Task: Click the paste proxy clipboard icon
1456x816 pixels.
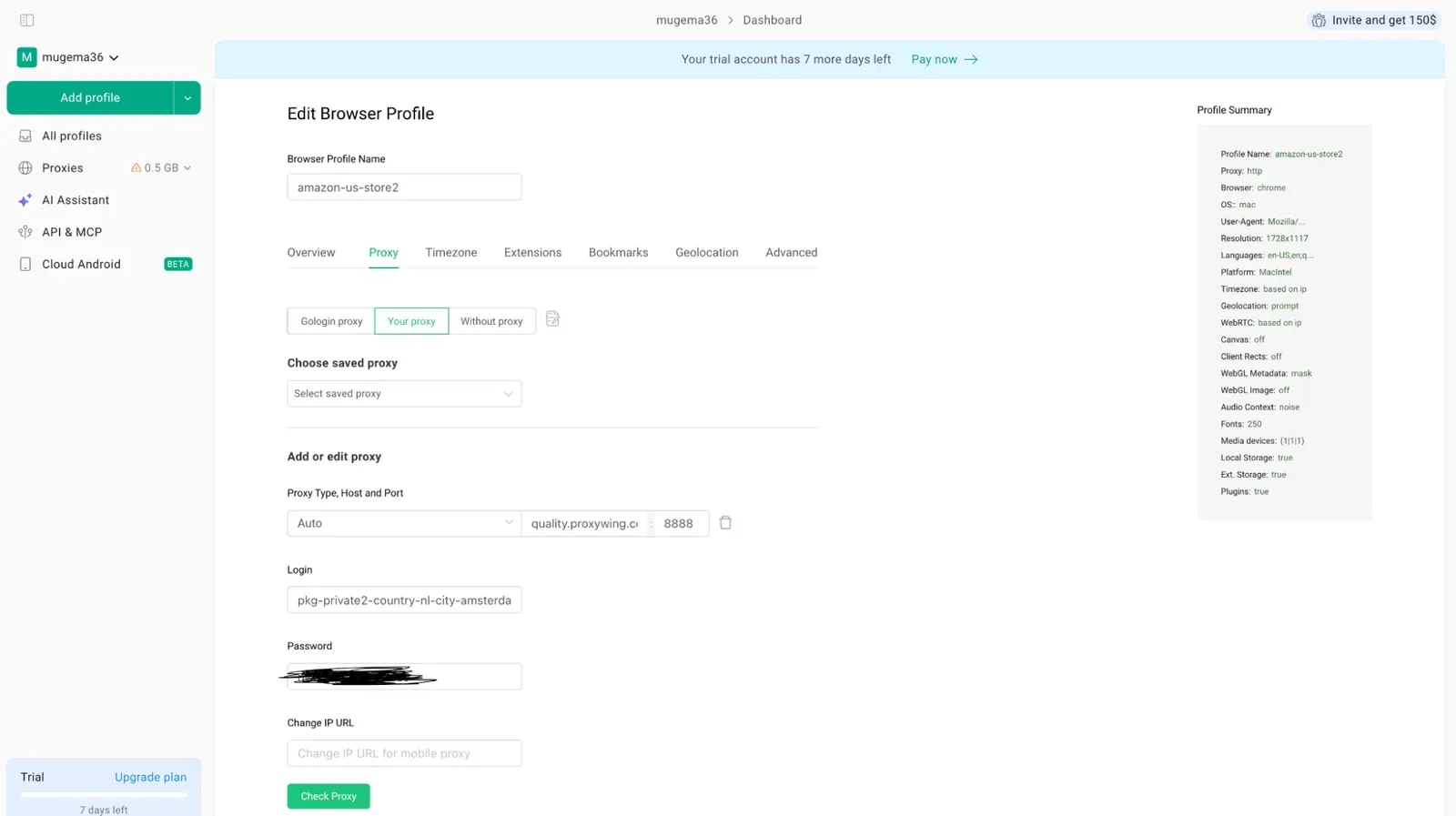Action: pyautogui.click(x=552, y=319)
